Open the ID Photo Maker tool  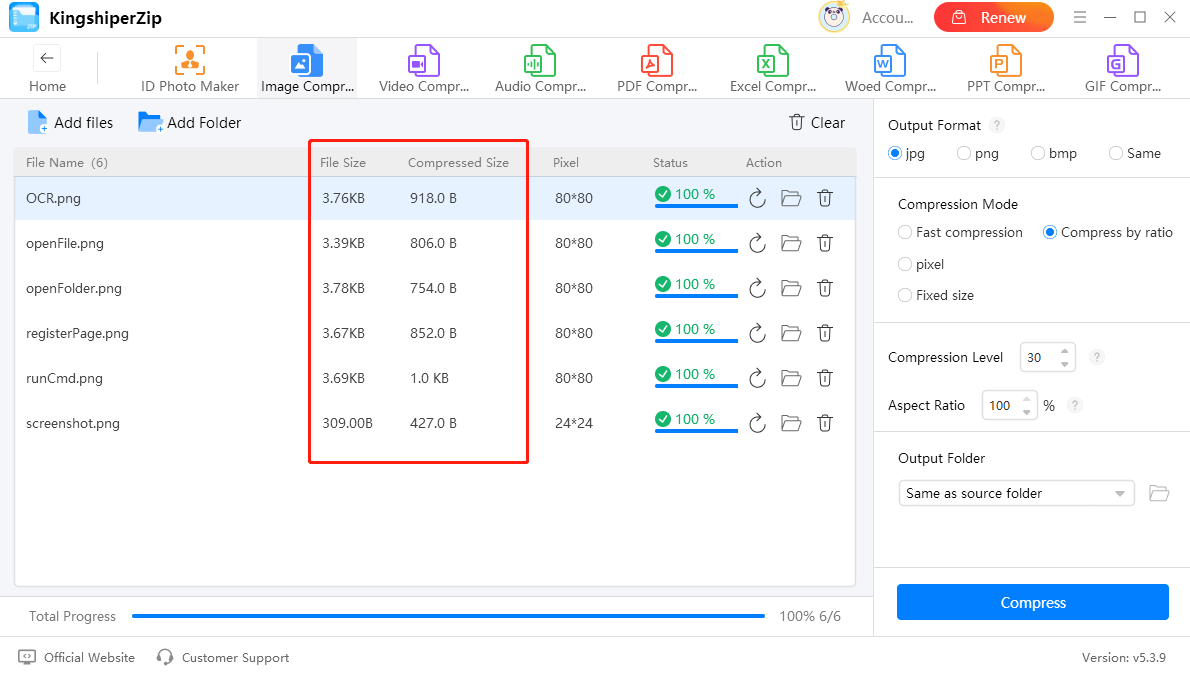pos(190,68)
